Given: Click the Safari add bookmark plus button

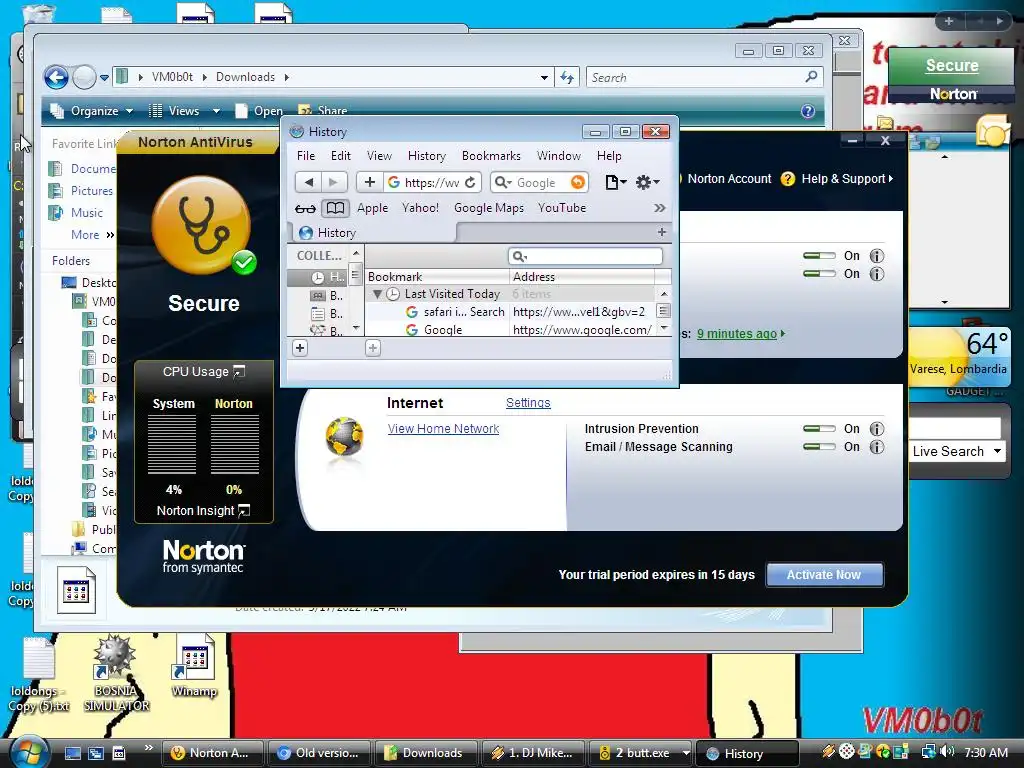Looking at the screenshot, I should coord(370,182).
